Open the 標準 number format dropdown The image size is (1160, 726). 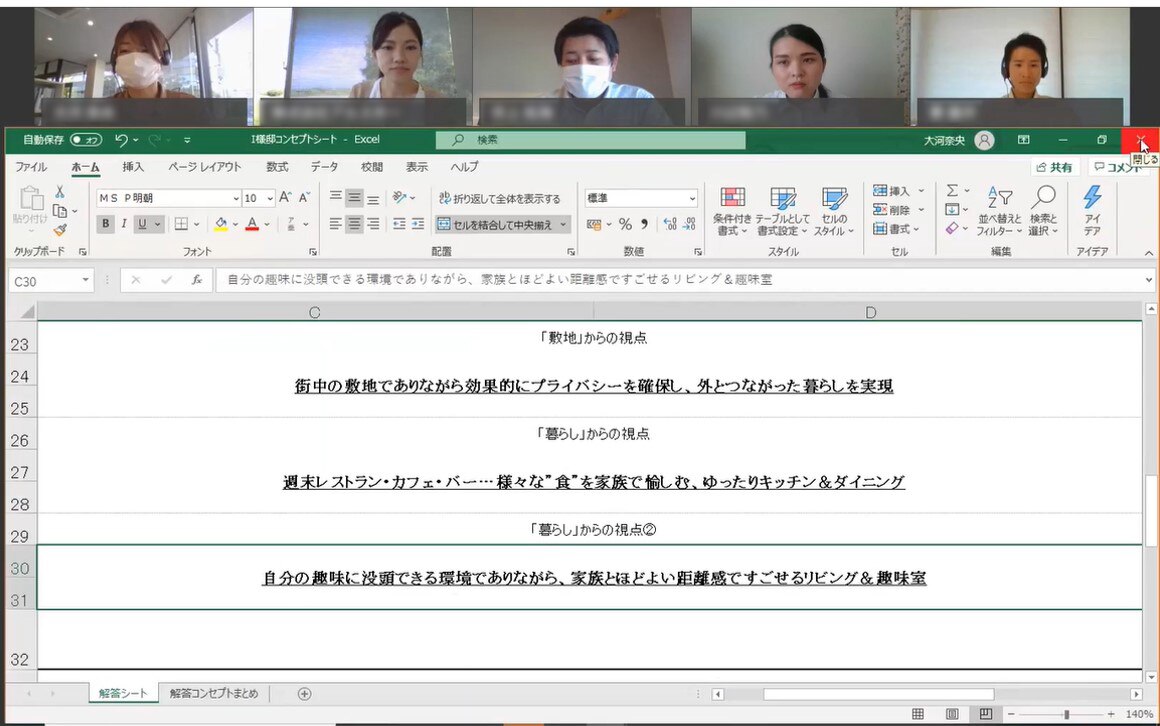tap(692, 198)
